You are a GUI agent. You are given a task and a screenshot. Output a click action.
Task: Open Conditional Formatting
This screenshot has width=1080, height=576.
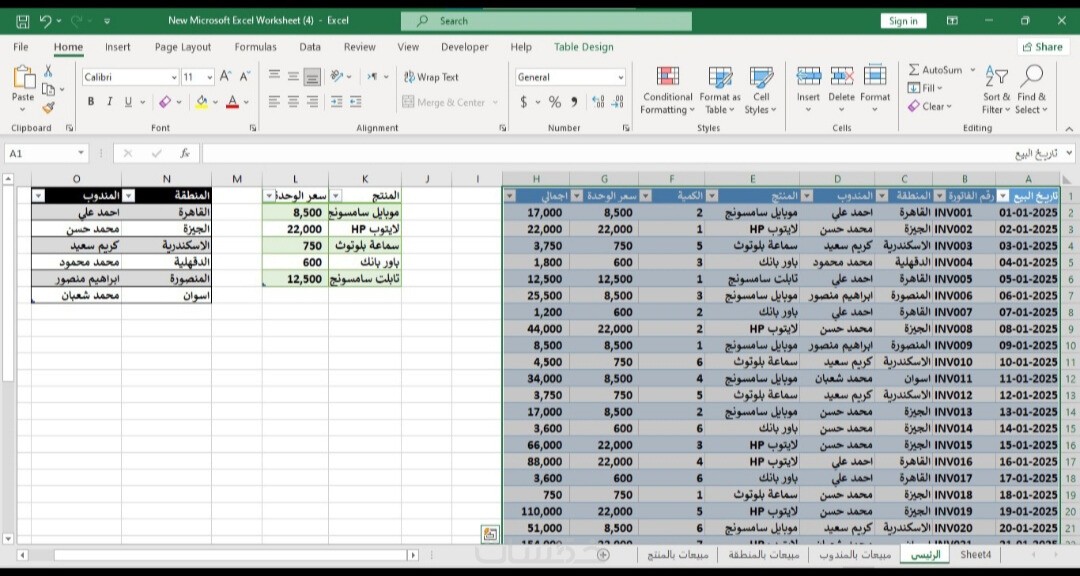click(x=667, y=90)
